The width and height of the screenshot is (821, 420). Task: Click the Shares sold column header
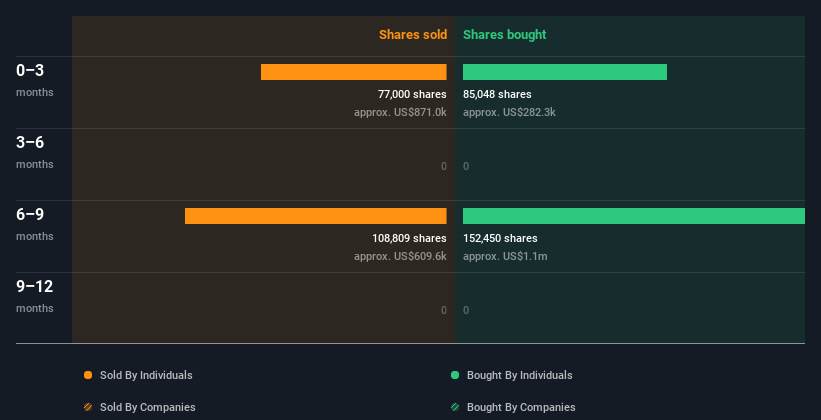413,35
